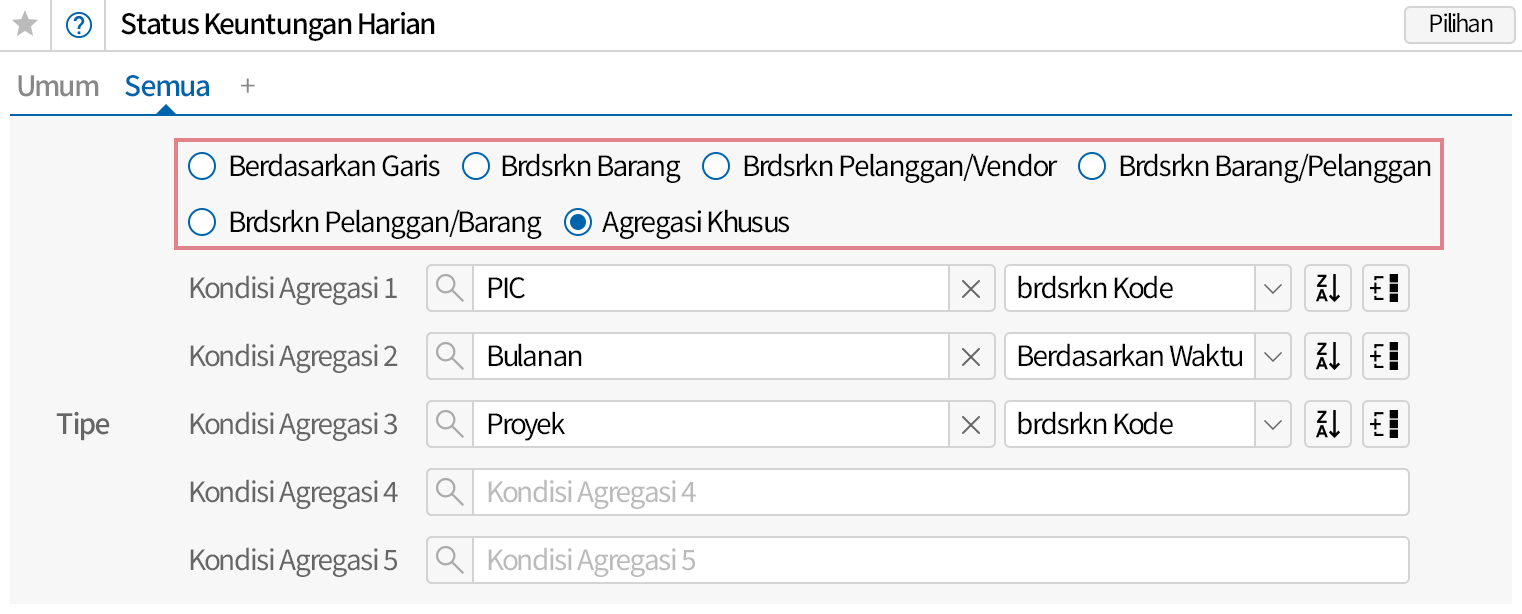
Task: Click the Pilihan button
Action: (1460, 25)
